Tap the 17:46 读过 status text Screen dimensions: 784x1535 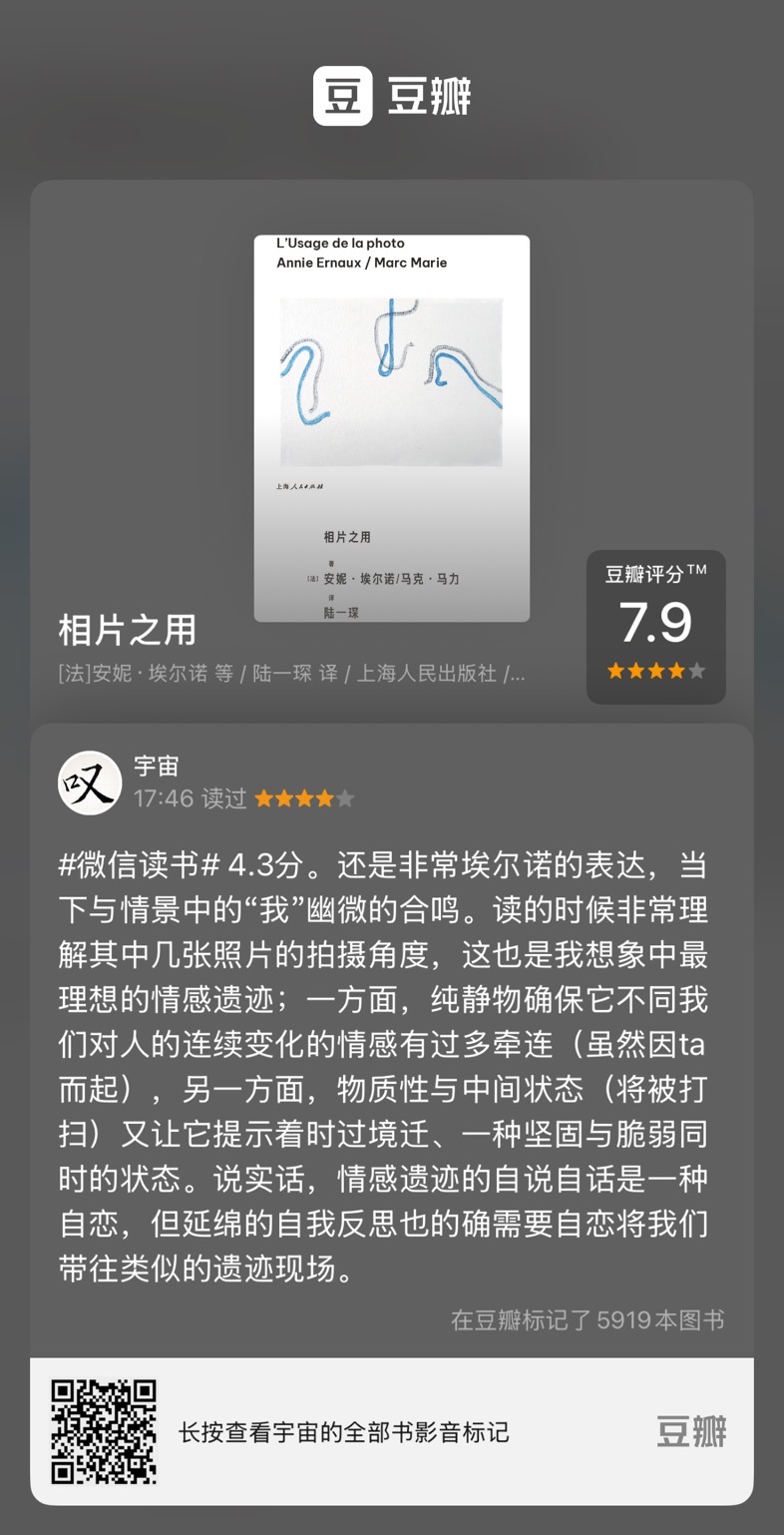click(x=190, y=798)
